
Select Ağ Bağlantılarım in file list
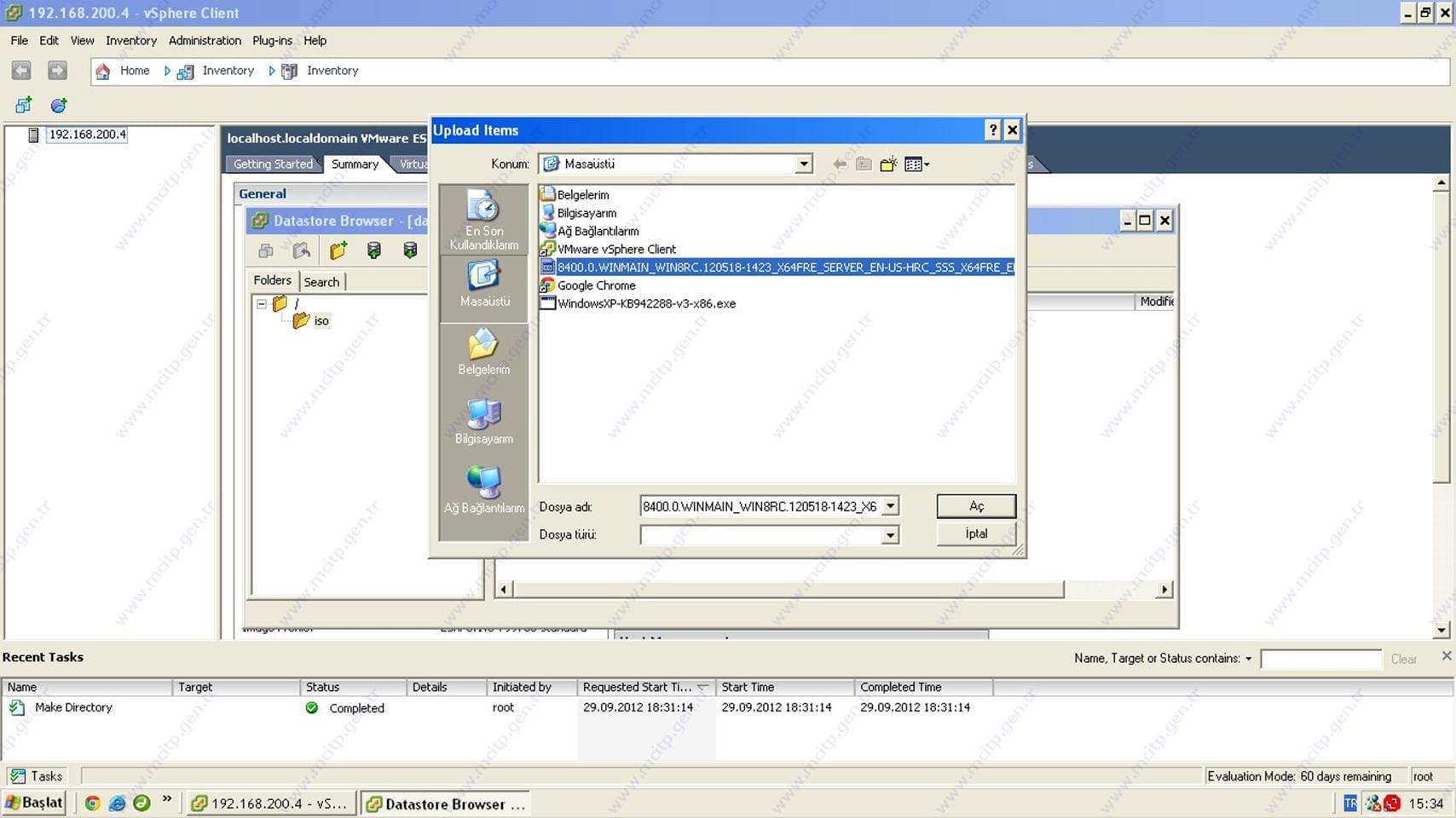pos(590,231)
